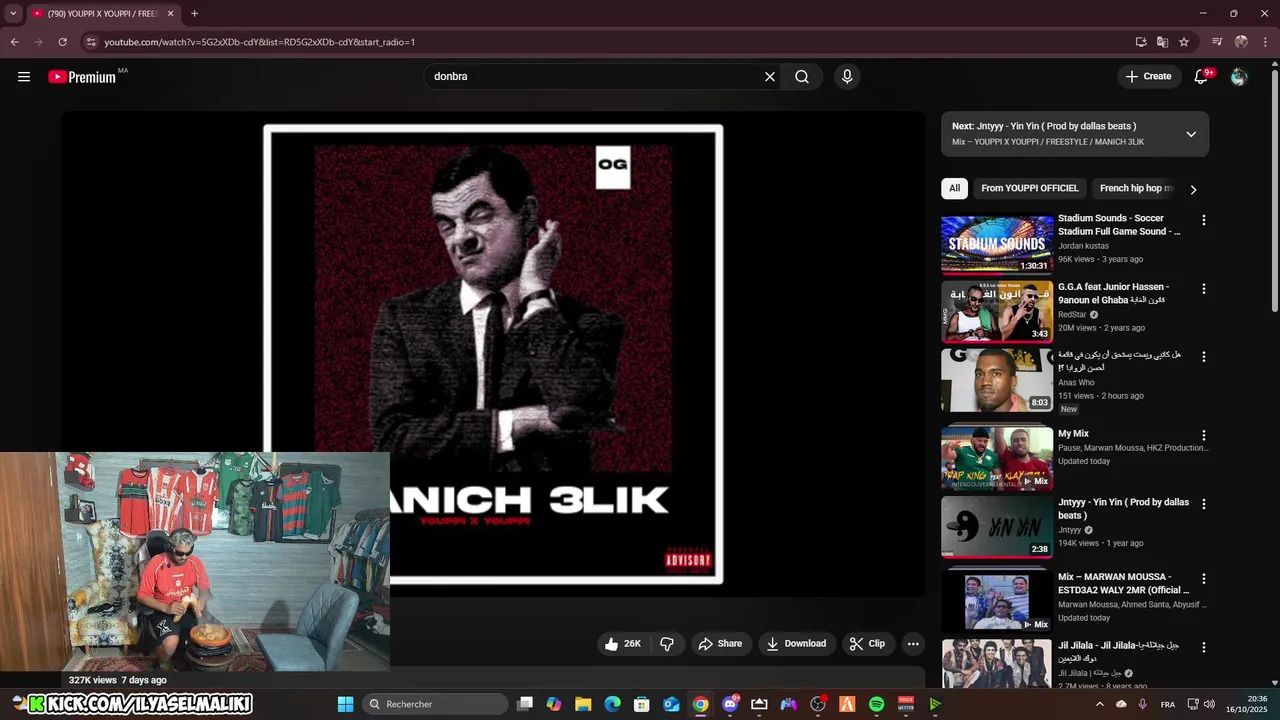This screenshot has height=720, width=1280.
Task: Open options for the Anas Who video
Action: [1204, 357]
